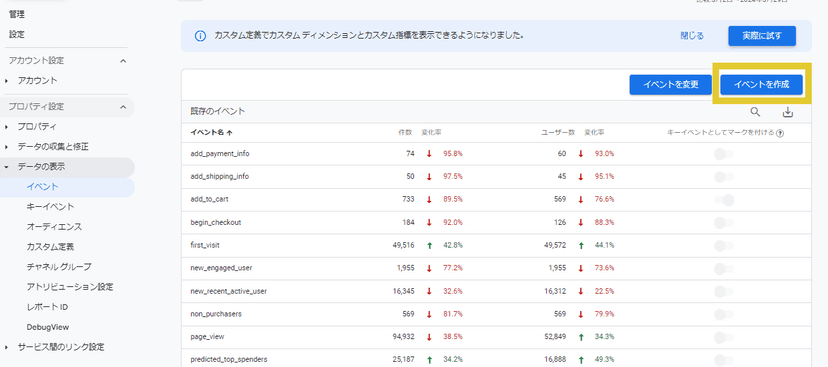Select the predicted_top_spenders event name

click(x=229, y=360)
